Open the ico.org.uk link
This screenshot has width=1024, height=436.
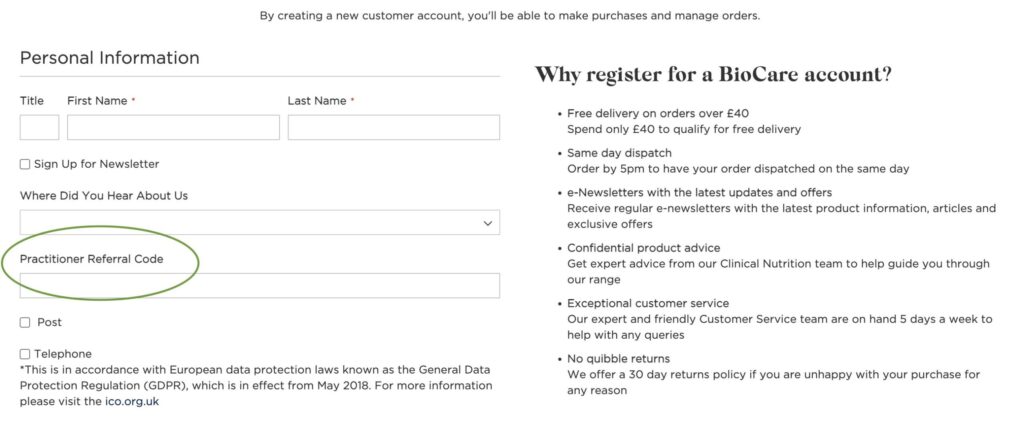pyautogui.click(x=132, y=401)
